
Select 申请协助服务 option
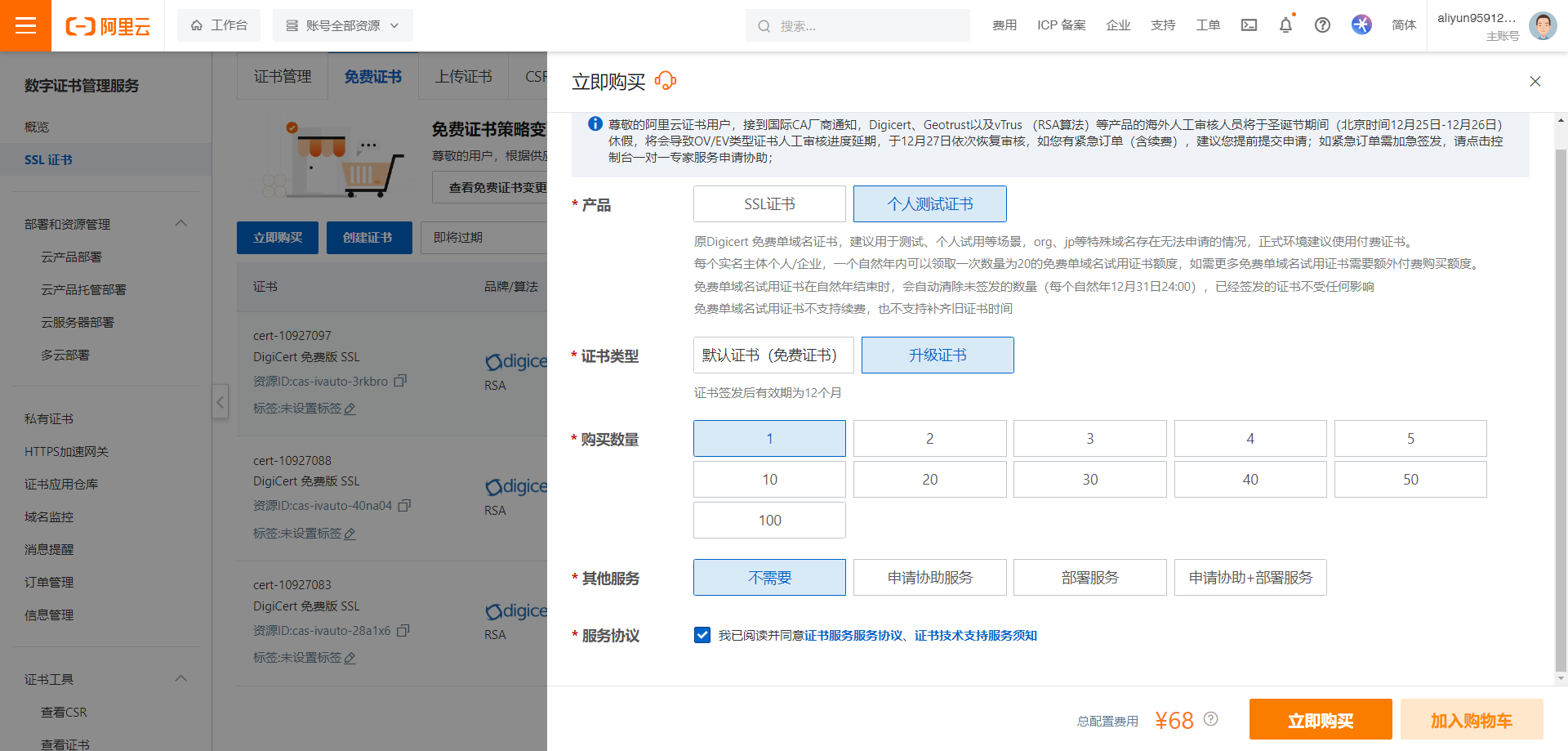click(930, 577)
